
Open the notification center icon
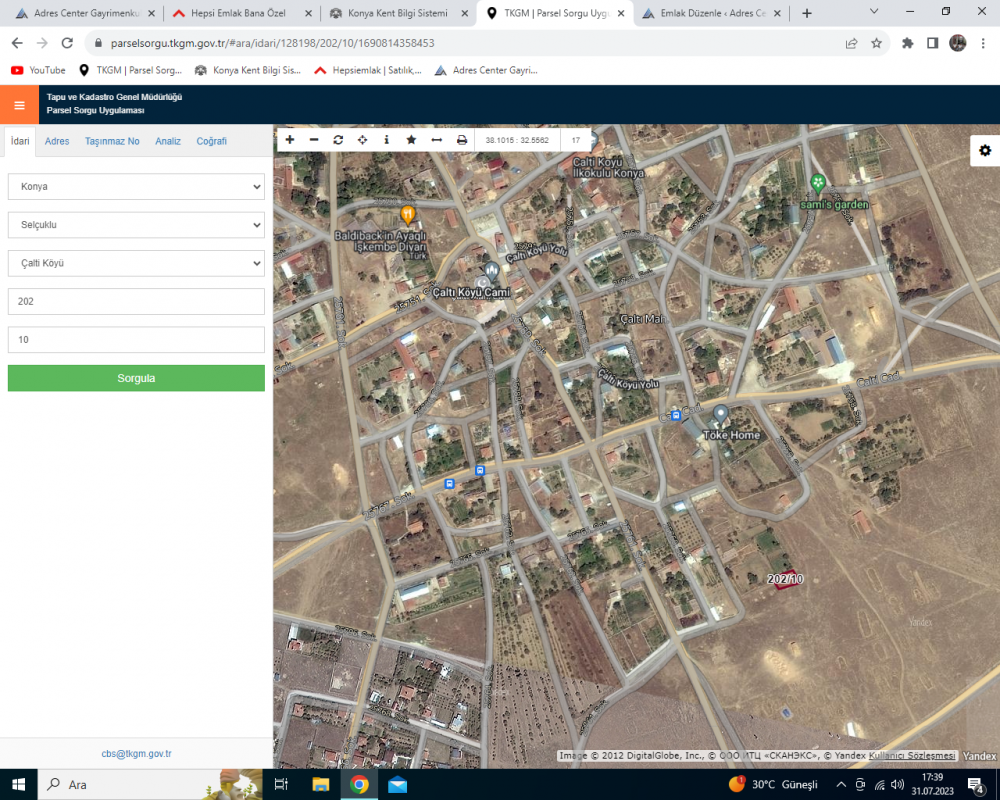[976, 785]
